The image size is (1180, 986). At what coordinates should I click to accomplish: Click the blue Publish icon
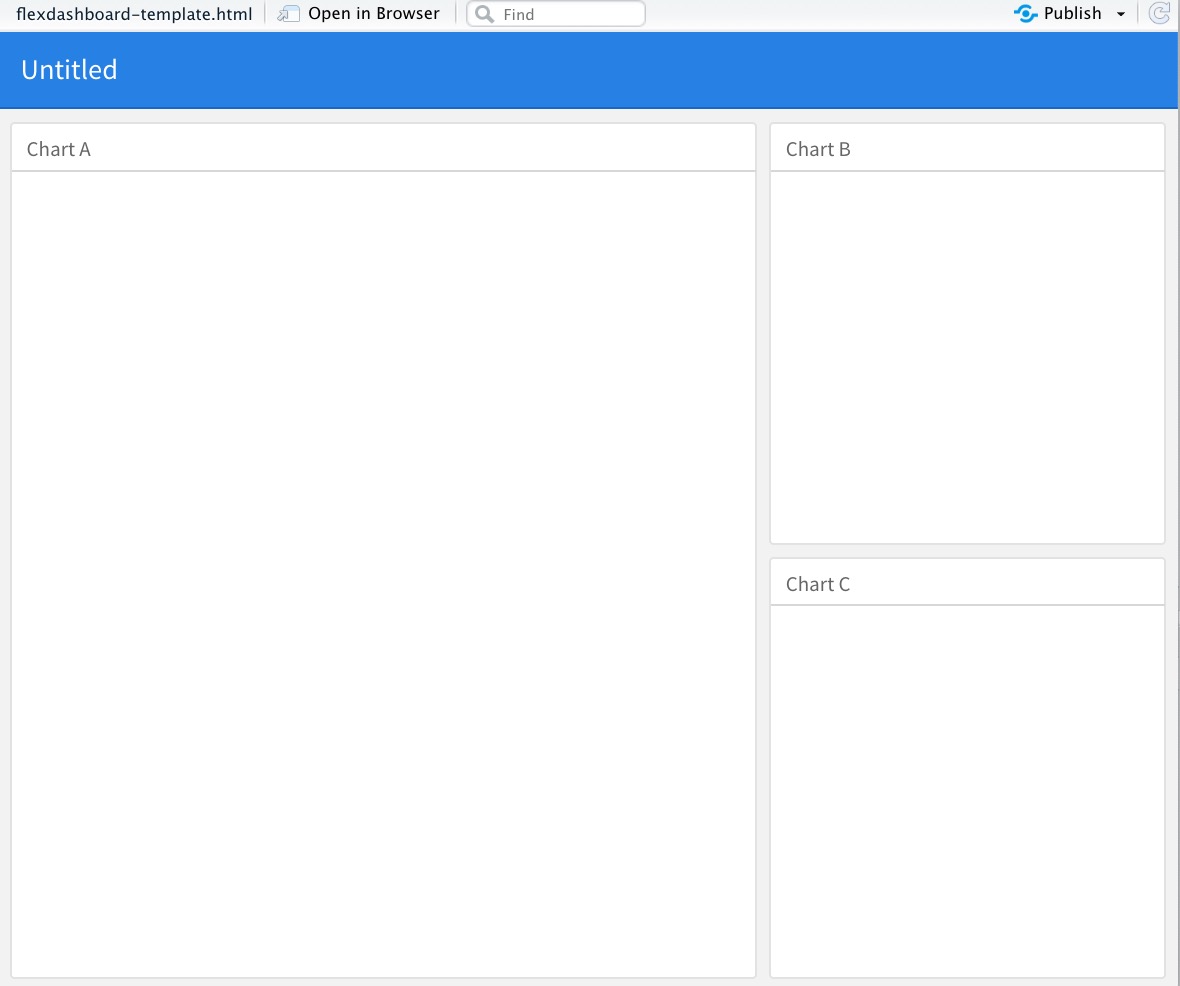click(1025, 14)
